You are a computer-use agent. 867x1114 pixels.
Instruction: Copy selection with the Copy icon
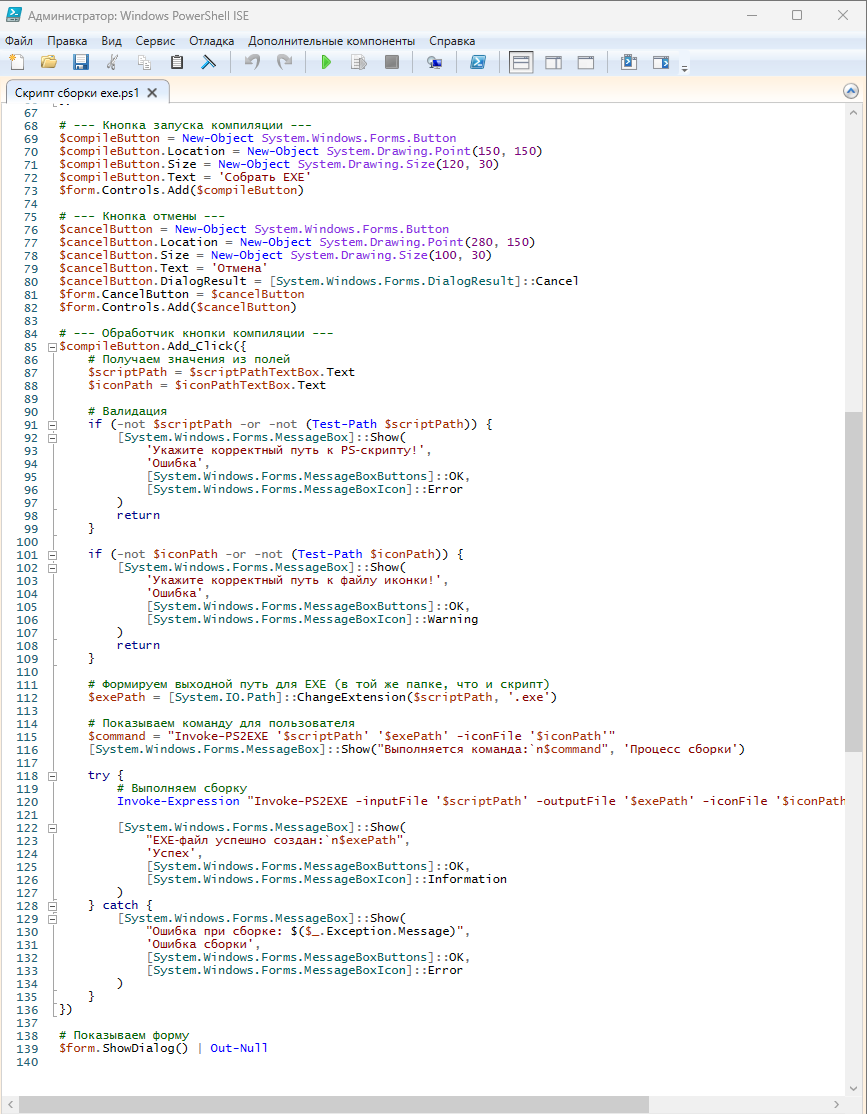(144, 63)
